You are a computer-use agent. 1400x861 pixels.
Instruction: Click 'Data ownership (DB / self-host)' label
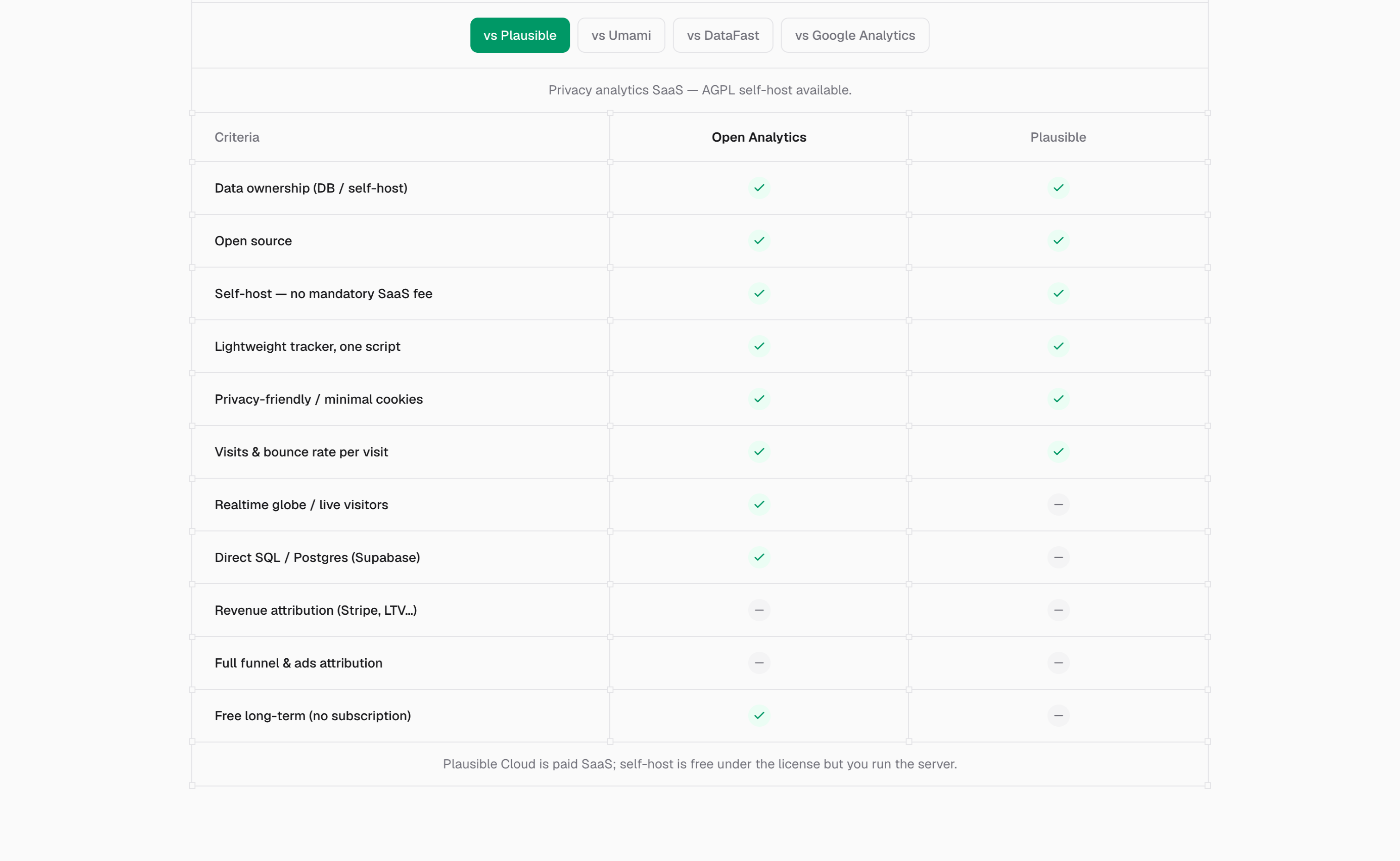coord(311,188)
